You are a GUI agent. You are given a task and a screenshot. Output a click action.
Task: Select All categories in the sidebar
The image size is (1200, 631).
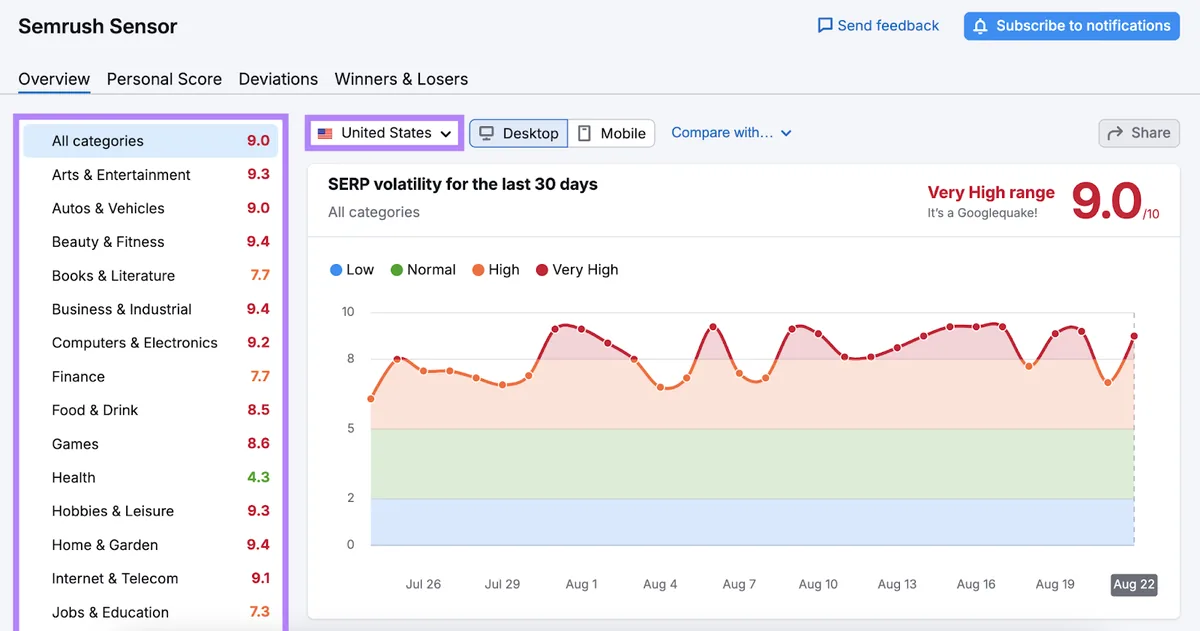(x=150, y=141)
